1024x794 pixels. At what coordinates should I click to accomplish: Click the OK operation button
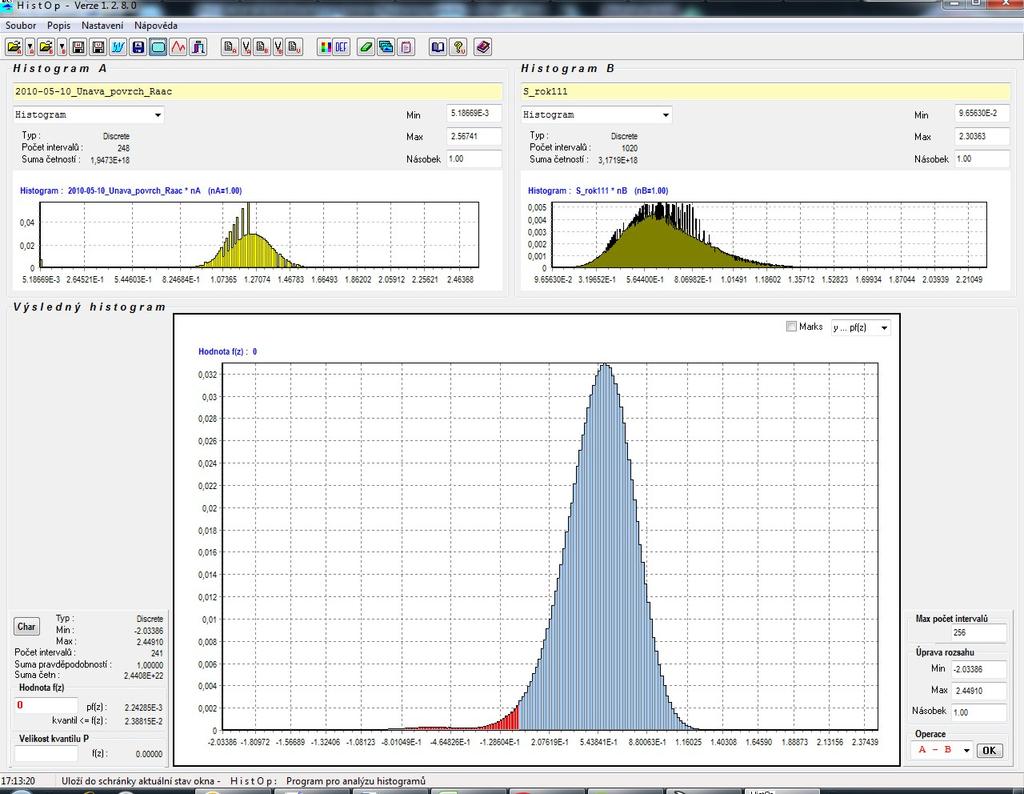click(x=989, y=750)
